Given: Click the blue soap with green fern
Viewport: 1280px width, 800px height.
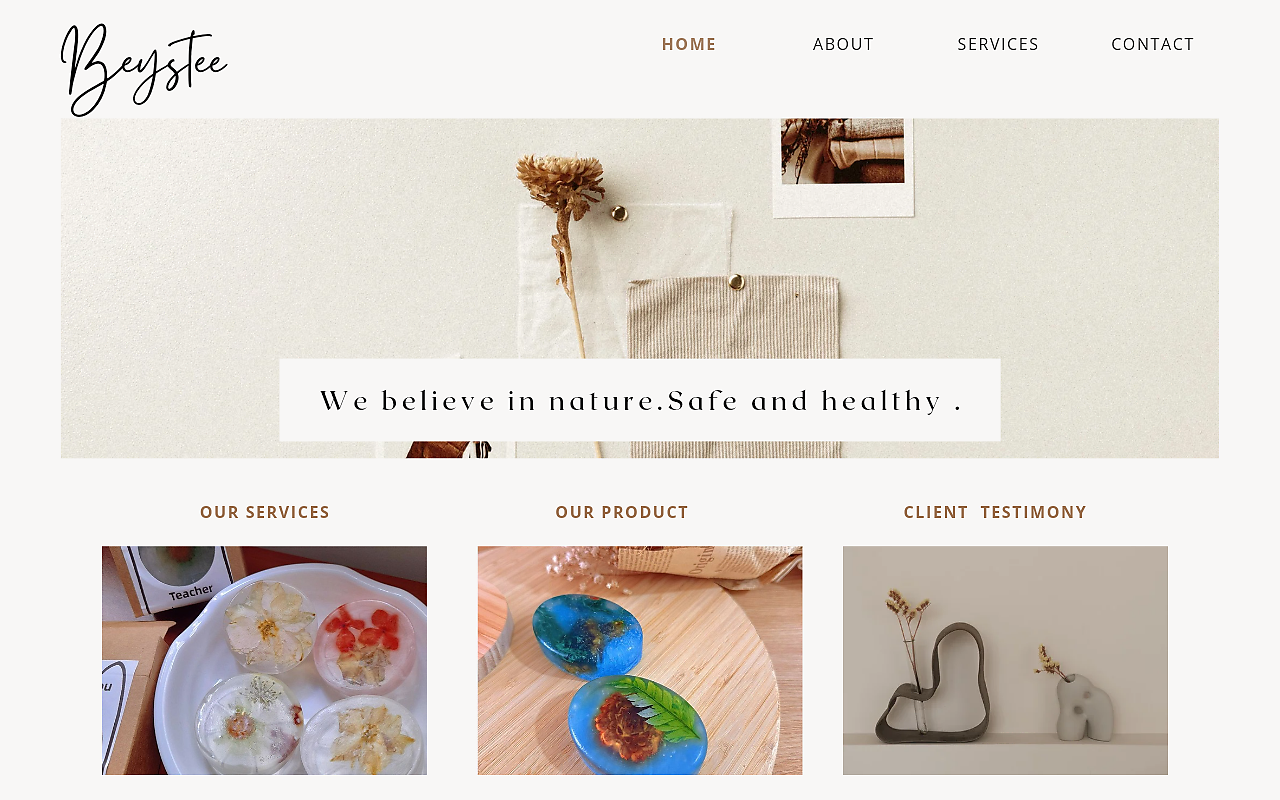Looking at the screenshot, I should tap(637, 723).
